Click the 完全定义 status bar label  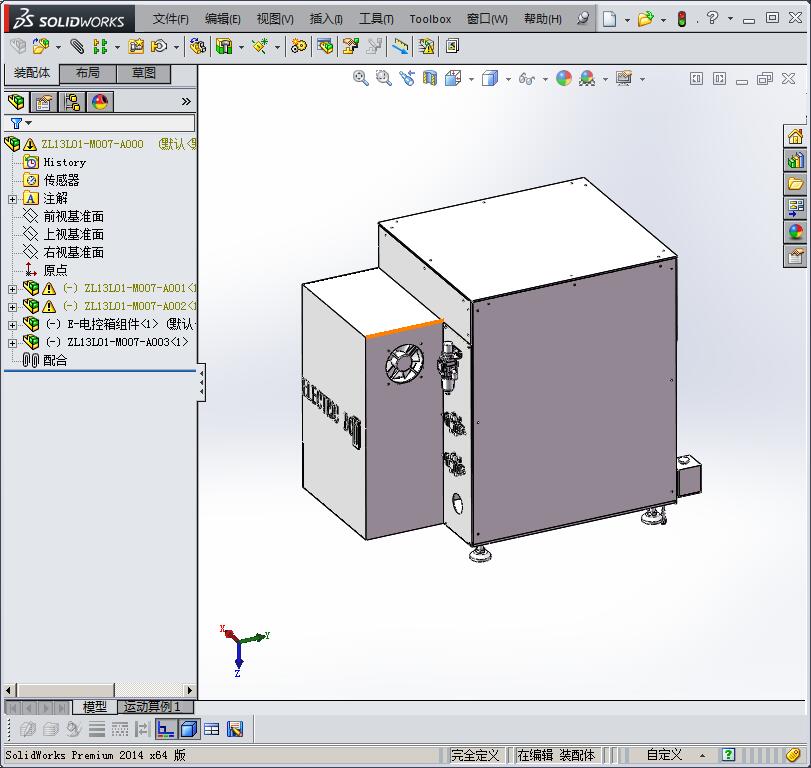click(475, 755)
